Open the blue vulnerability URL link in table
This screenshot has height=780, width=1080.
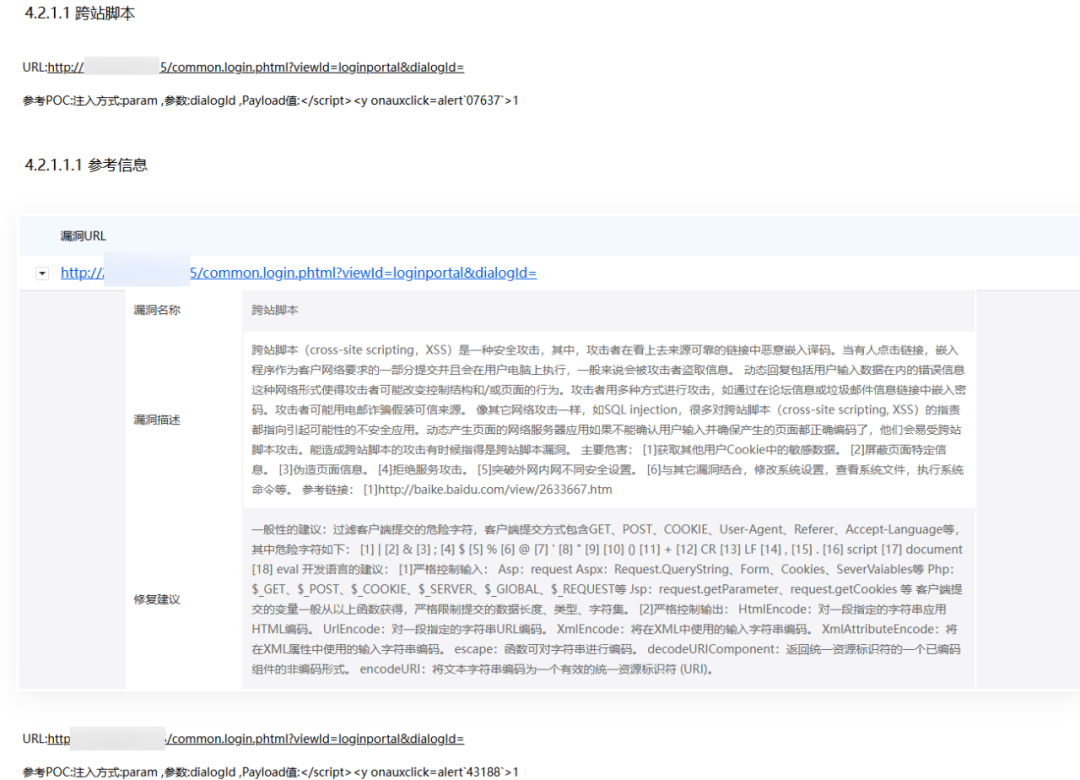point(298,273)
